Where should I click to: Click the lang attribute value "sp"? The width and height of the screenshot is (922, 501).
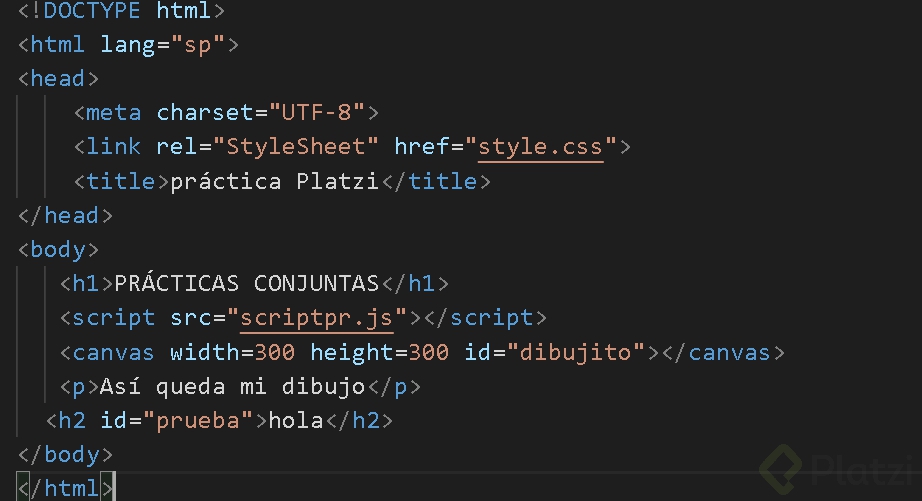198,45
